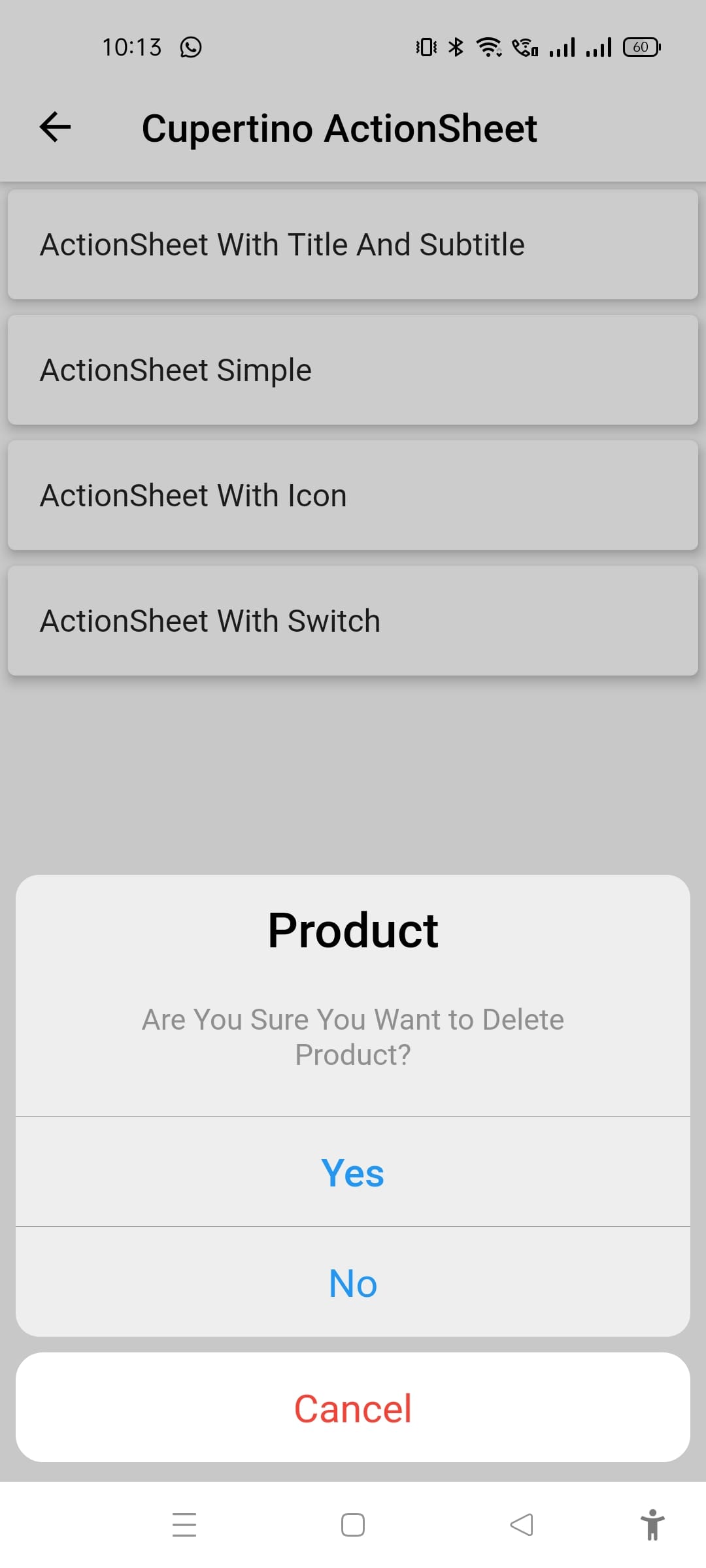Open recent apps with the menu navigation icon
706x1568 pixels.
pyautogui.click(x=184, y=1524)
